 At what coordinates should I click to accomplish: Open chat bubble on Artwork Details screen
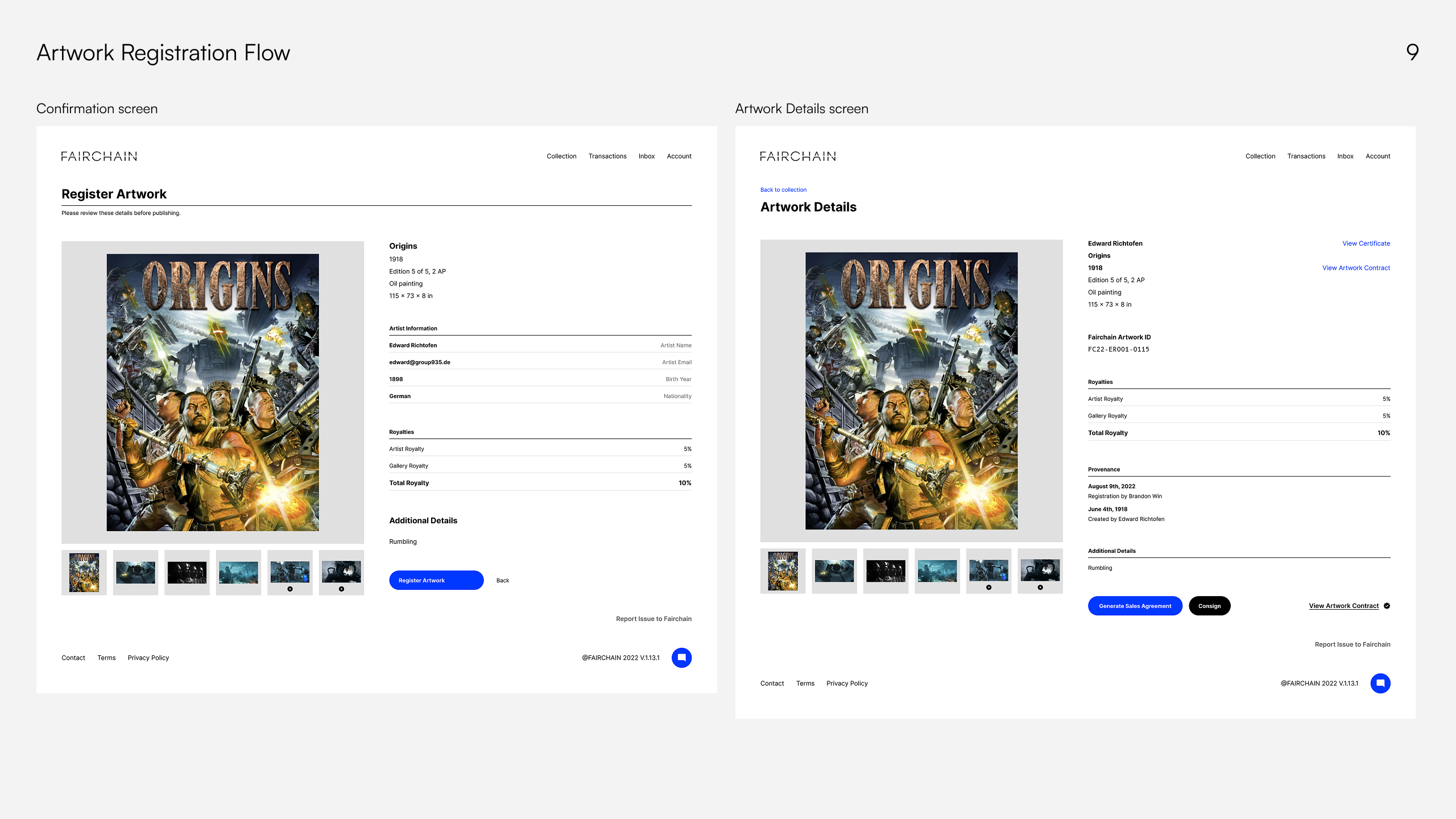point(1380,683)
